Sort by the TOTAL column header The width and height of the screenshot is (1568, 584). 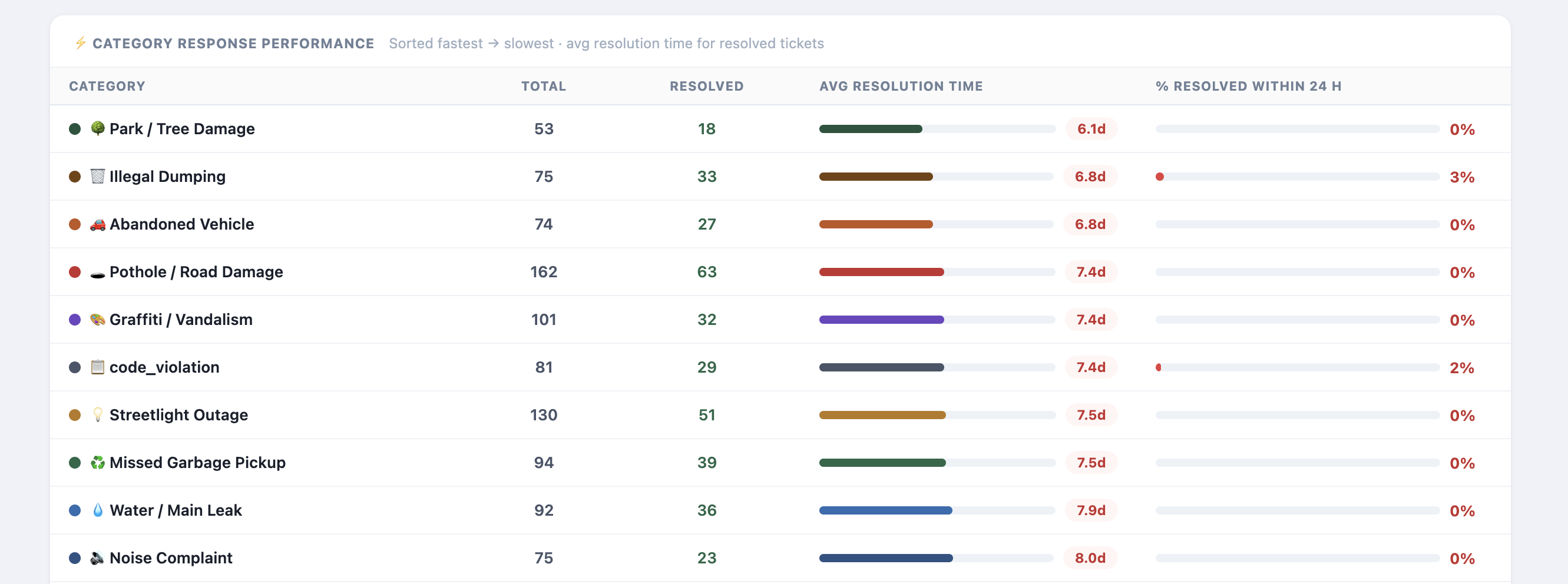pyautogui.click(x=542, y=86)
